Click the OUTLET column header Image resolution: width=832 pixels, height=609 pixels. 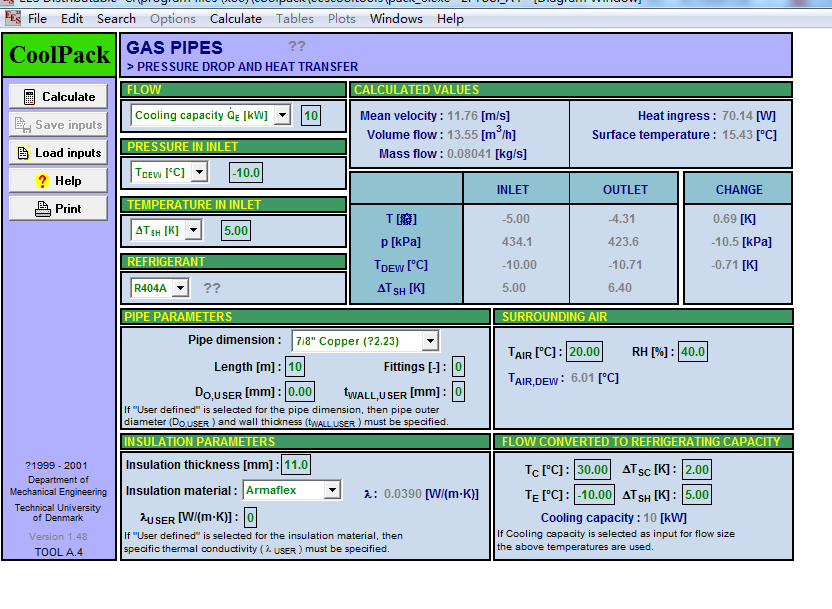(625, 189)
